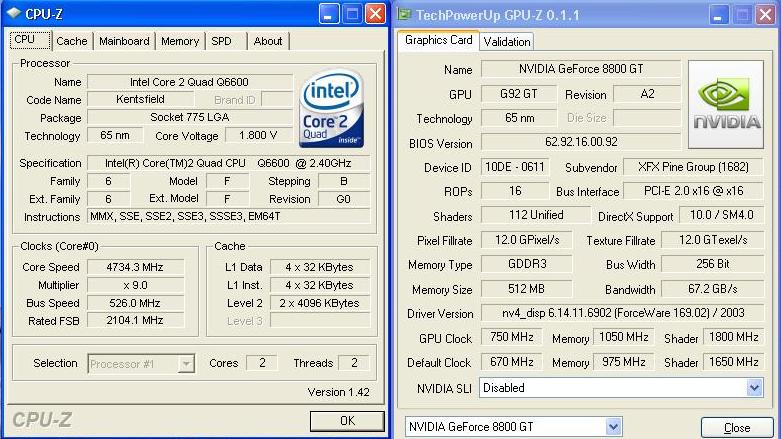Close GPU-Z window via title bar X
The image size is (781, 439).
766,15
